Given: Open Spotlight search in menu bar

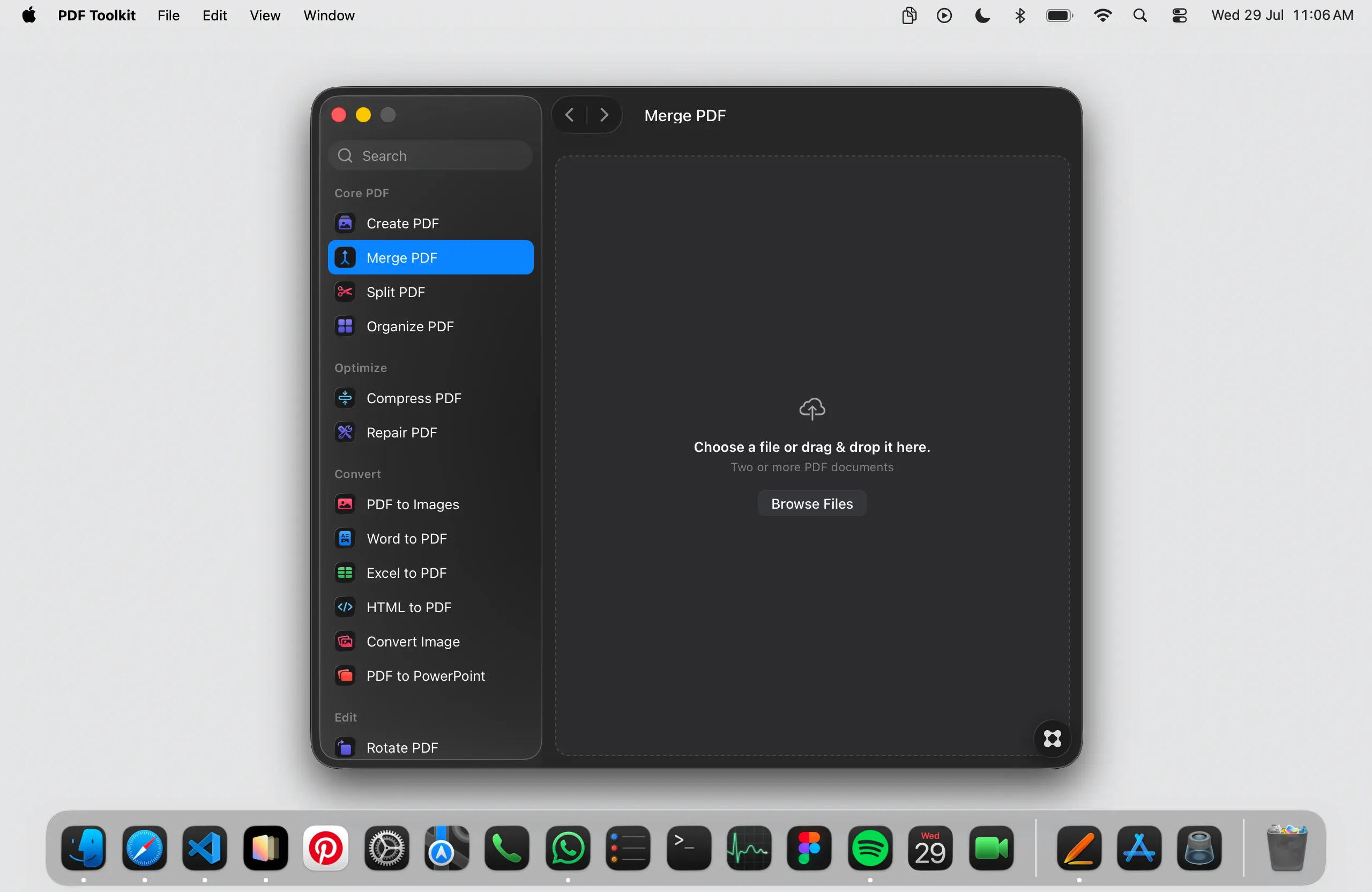Looking at the screenshot, I should pos(1140,16).
